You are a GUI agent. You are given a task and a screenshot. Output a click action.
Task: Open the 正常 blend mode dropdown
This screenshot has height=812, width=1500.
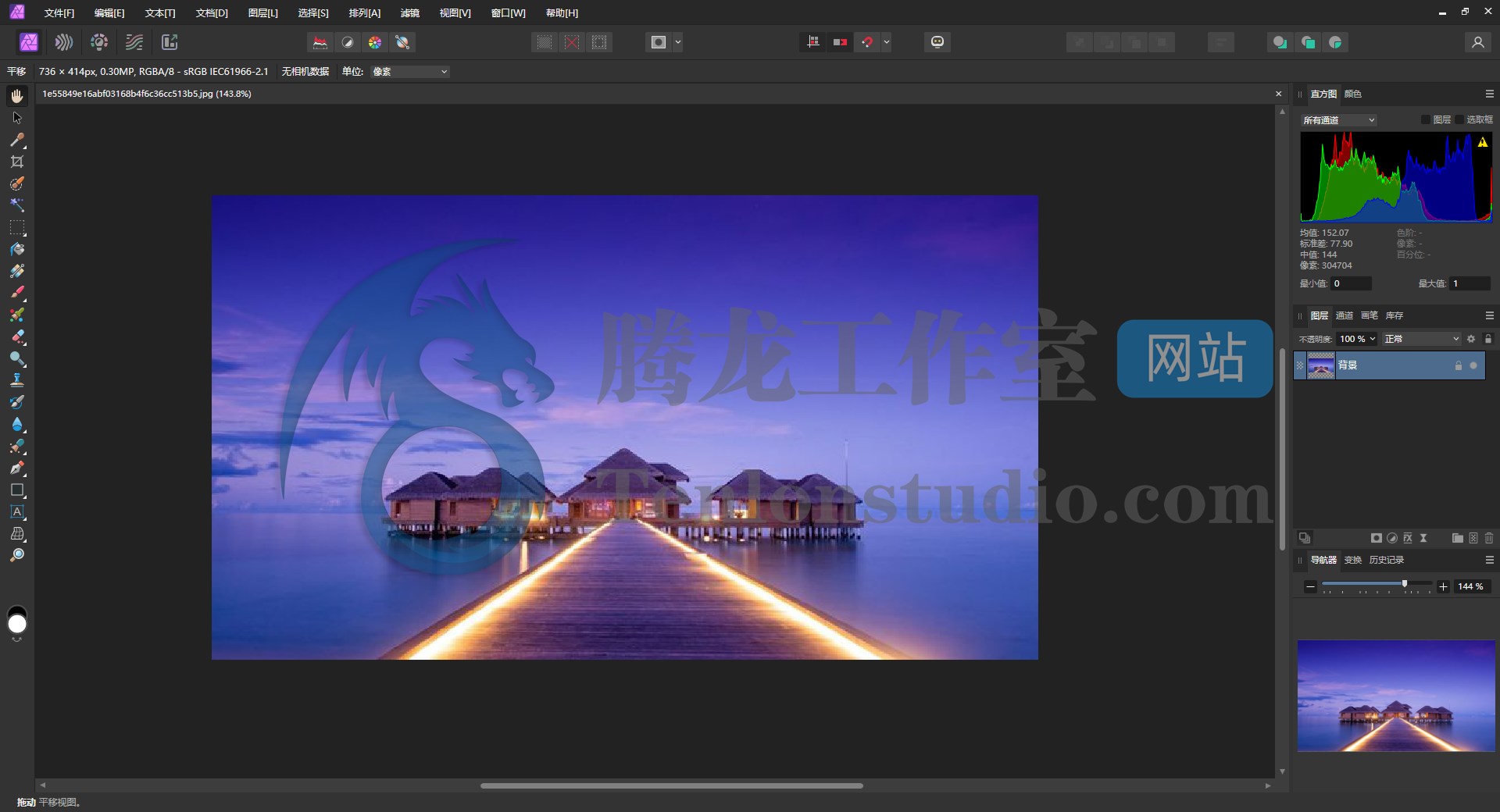[1421, 339]
